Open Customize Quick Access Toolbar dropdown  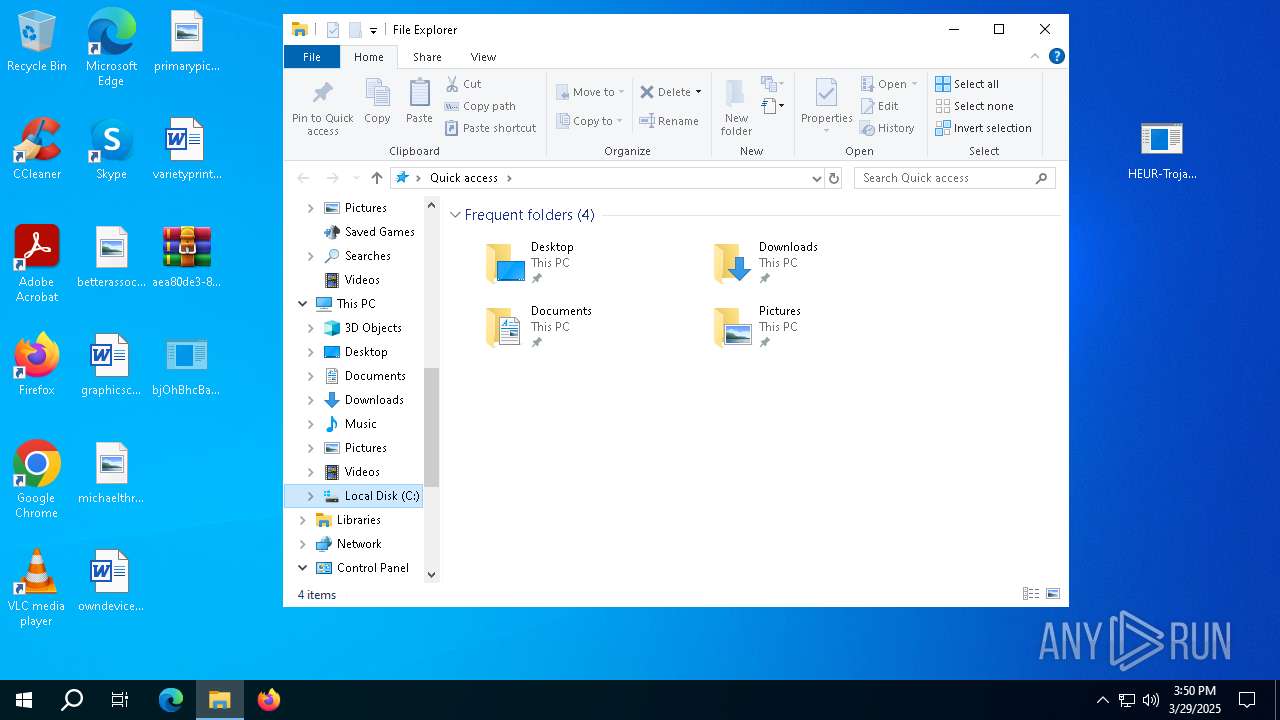point(373,30)
